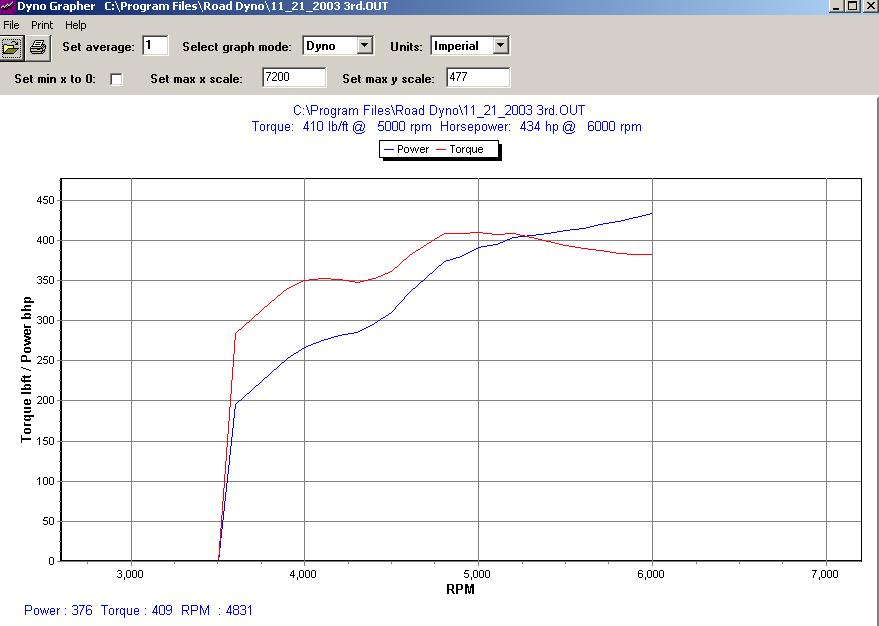Viewport: 879px width, 626px height.
Task: Open the Help menu
Action: (x=76, y=25)
